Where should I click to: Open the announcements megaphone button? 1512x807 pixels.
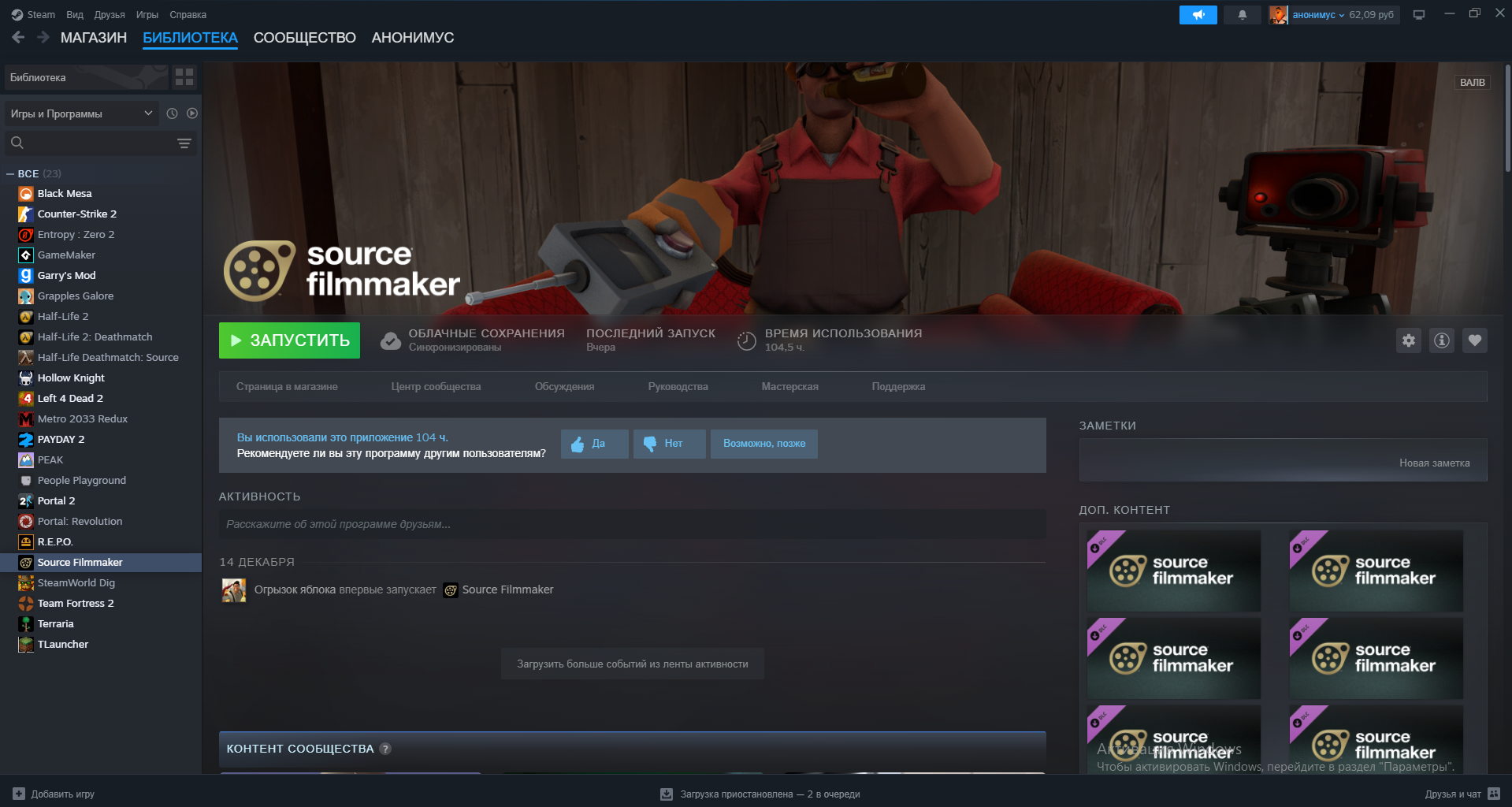click(1198, 15)
